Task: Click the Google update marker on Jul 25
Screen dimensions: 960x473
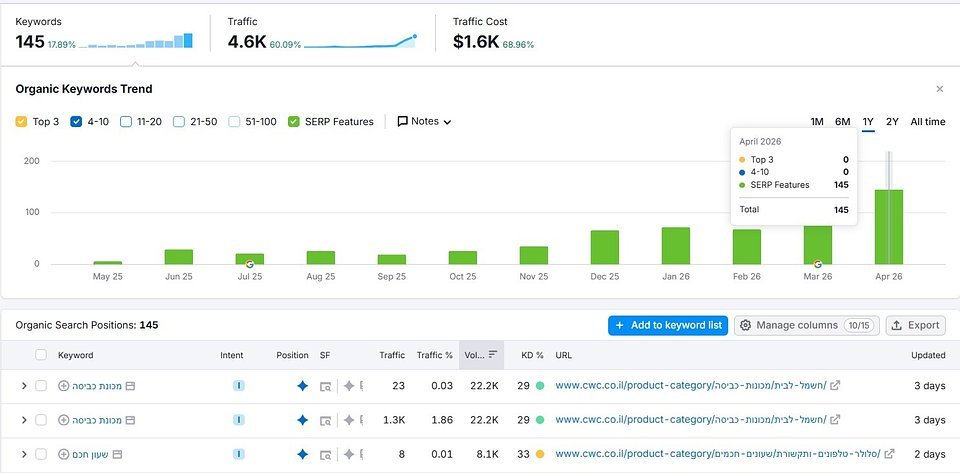Action: pos(250,263)
